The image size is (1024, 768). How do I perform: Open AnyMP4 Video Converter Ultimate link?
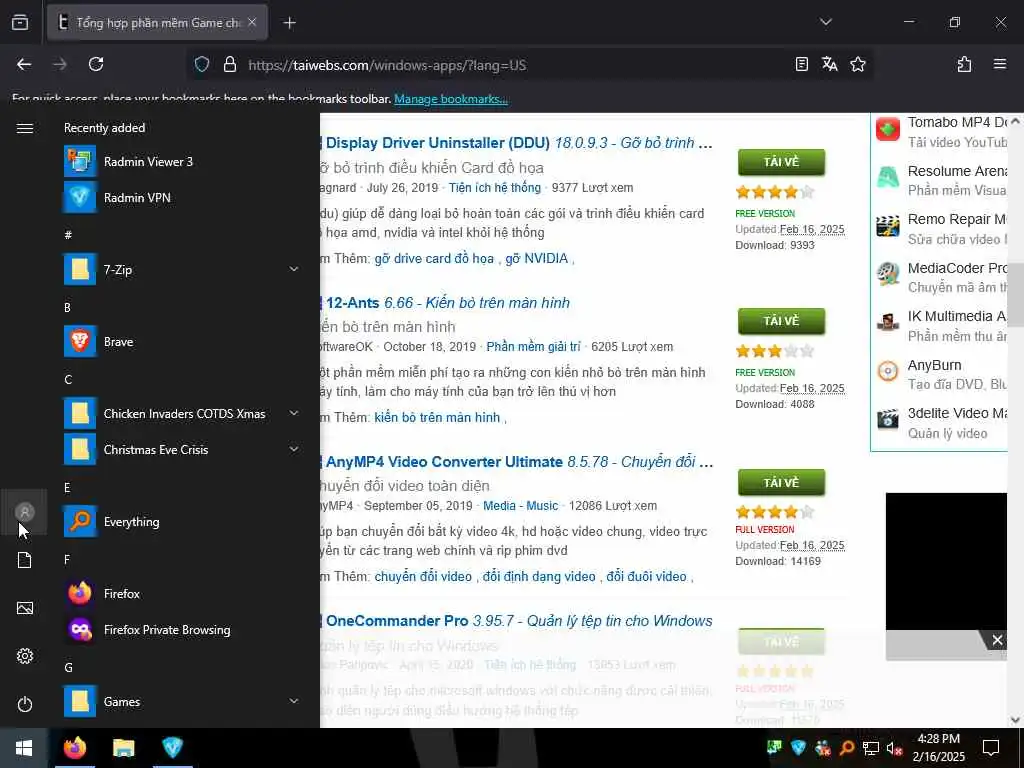517,462
